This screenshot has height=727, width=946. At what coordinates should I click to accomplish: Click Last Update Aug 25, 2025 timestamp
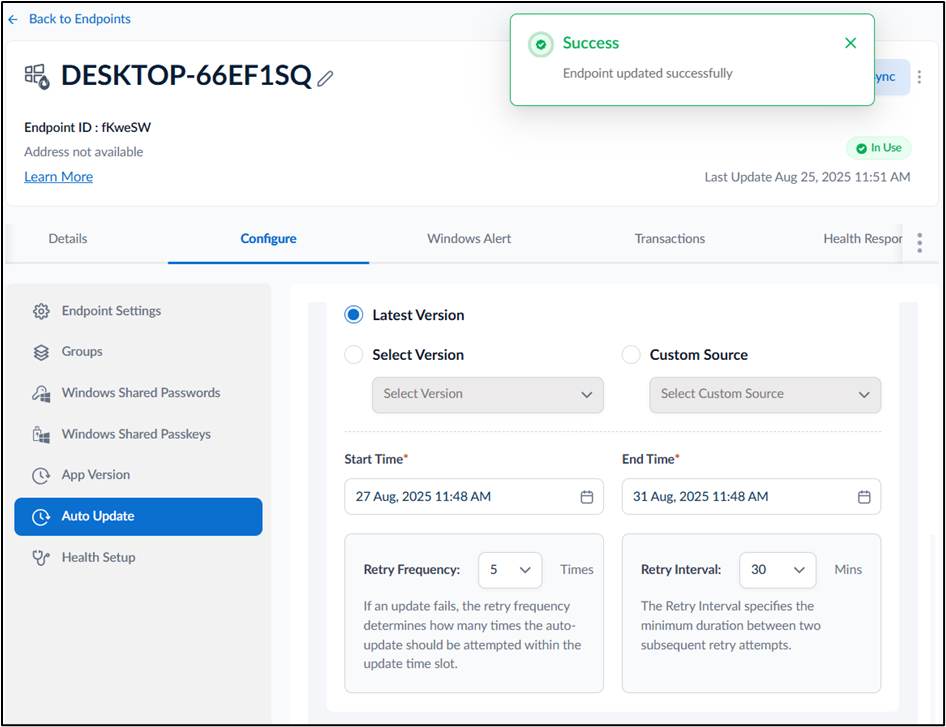tap(807, 177)
